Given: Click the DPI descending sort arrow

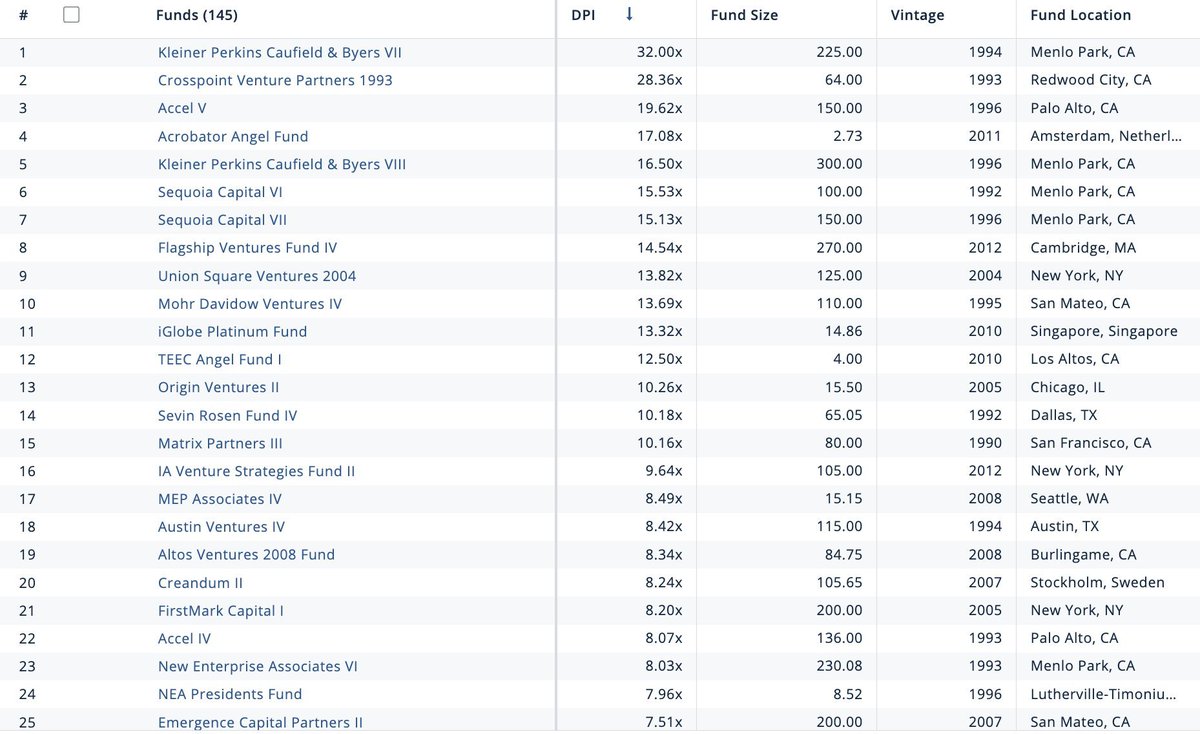Looking at the screenshot, I should point(629,14).
